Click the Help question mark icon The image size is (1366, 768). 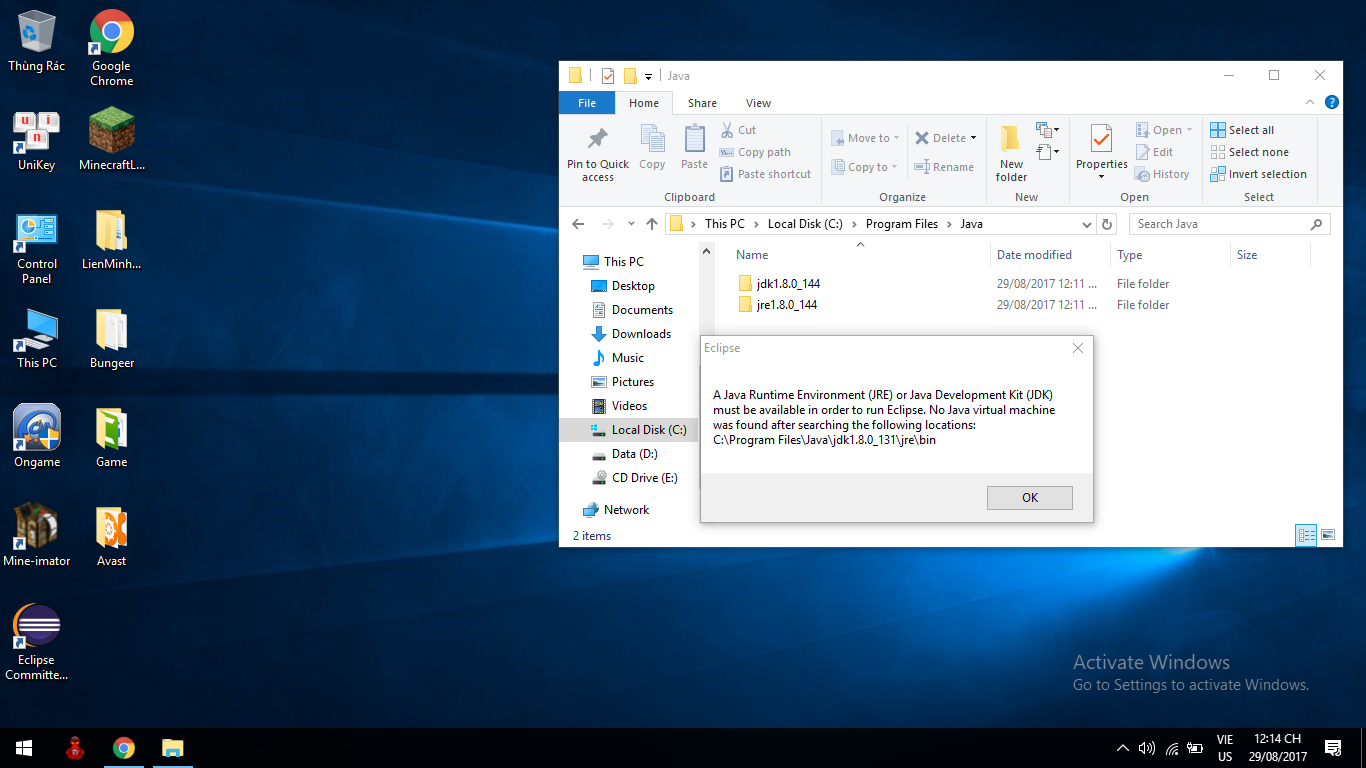click(x=1331, y=102)
